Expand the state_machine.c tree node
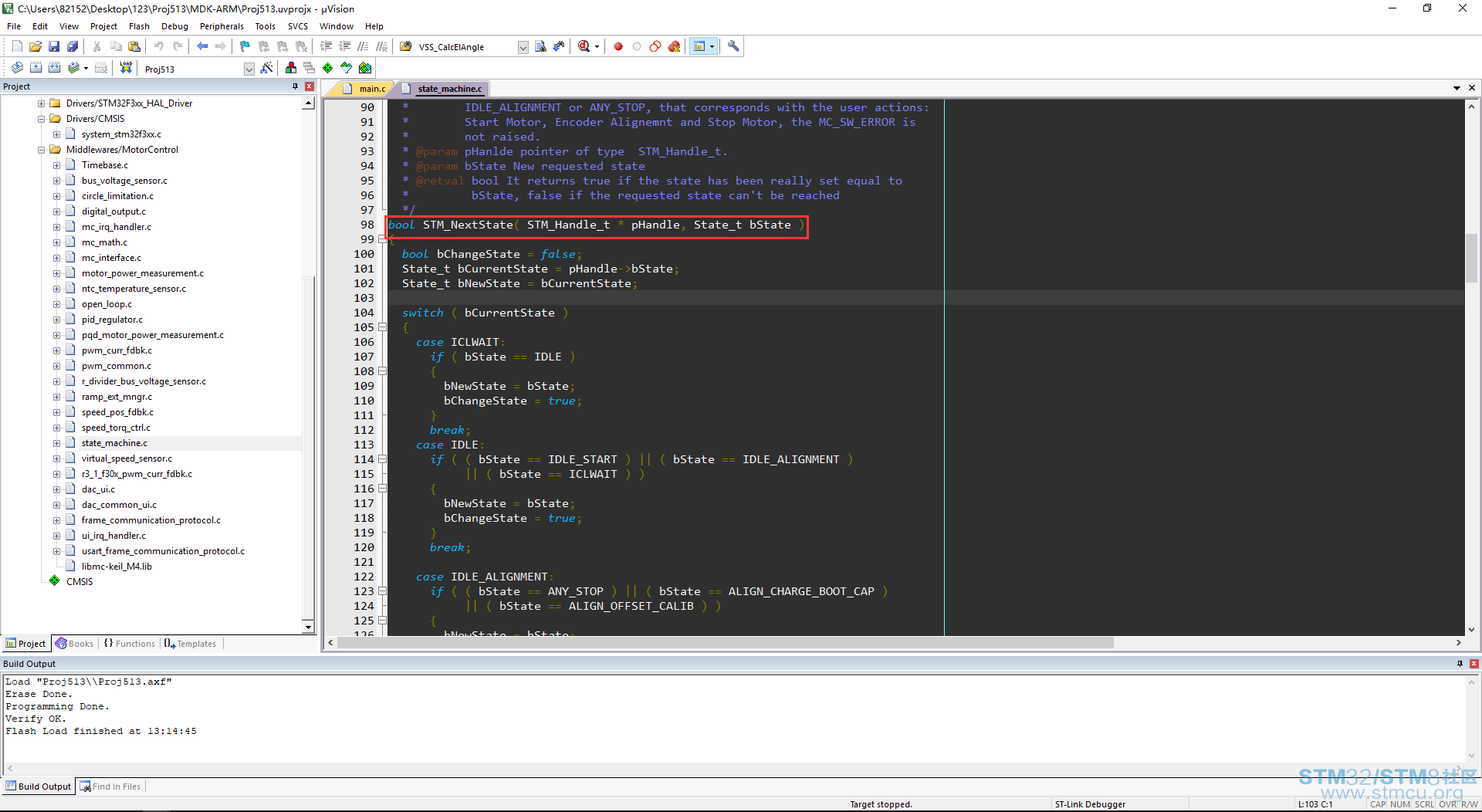Screen dimensions: 1482x812 56,443
